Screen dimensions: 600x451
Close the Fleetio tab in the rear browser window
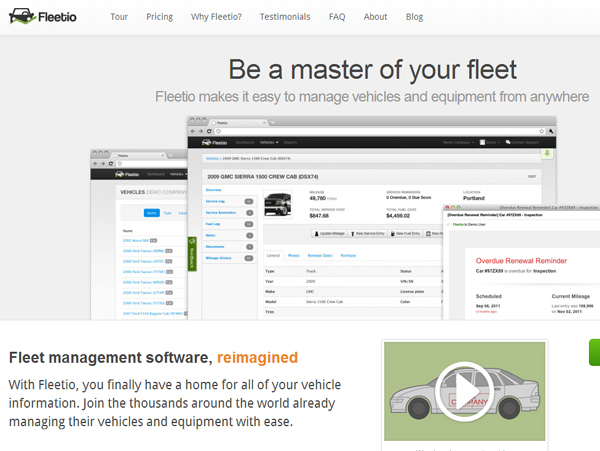[x=163, y=156]
